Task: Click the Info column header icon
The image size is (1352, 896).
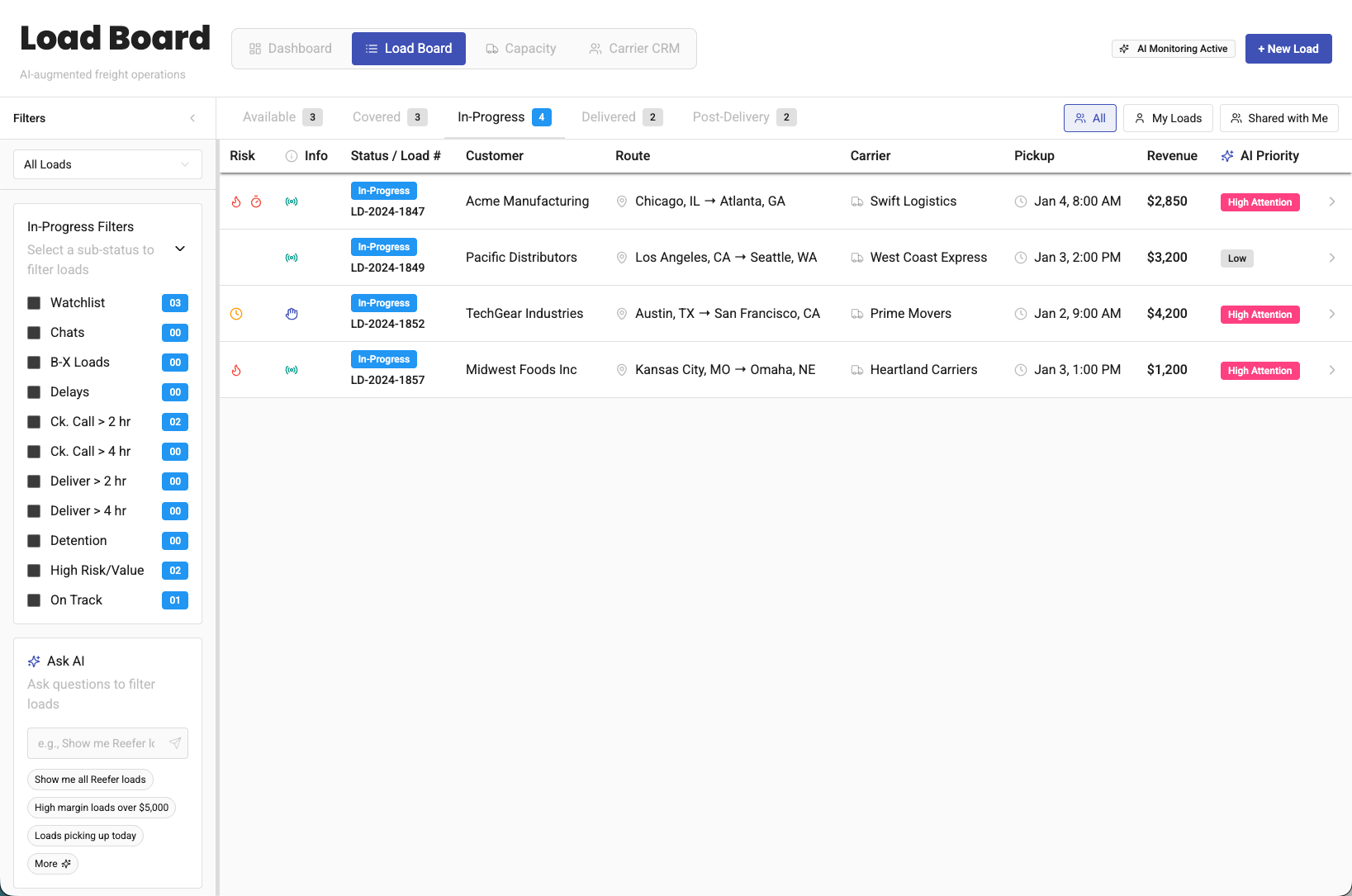Action: coord(292,156)
